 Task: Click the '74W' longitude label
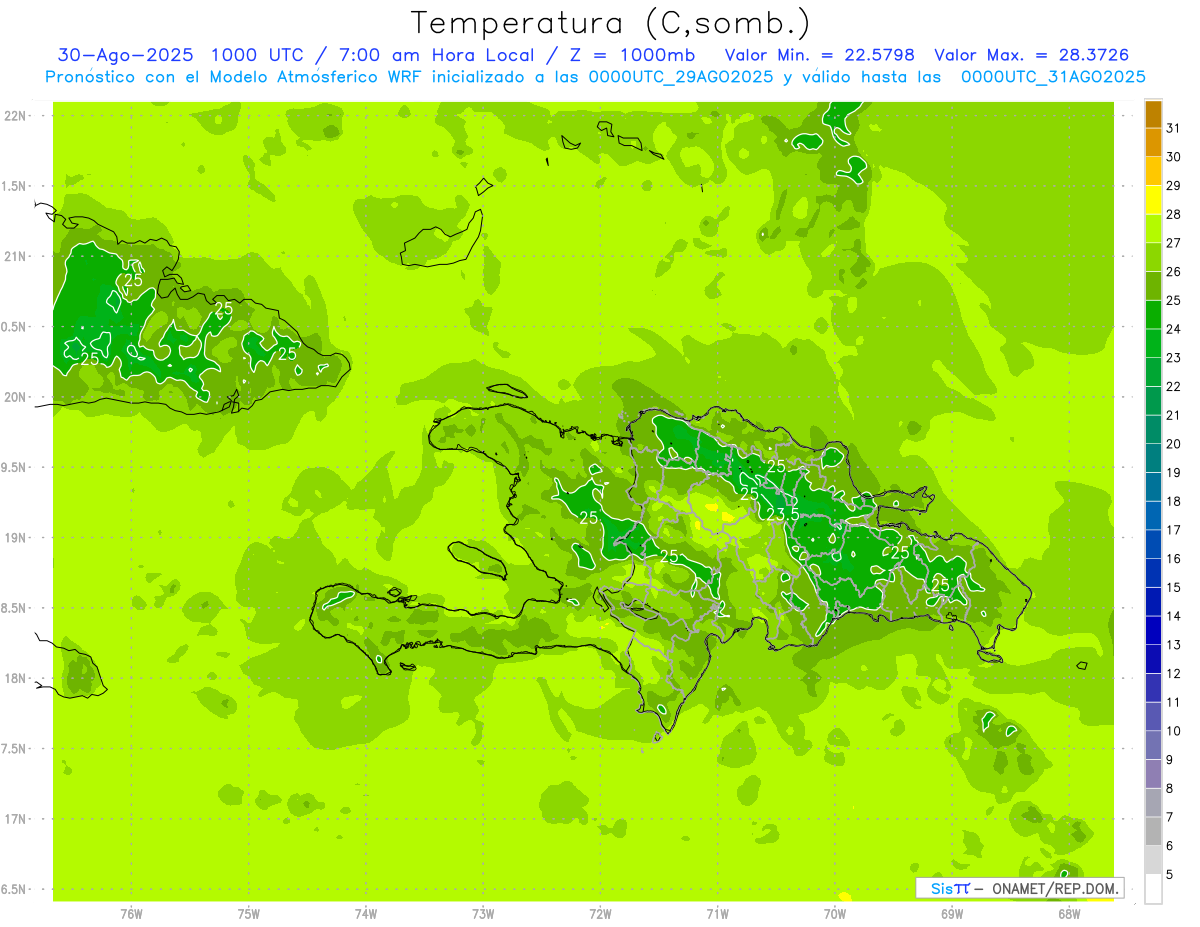click(366, 914)
